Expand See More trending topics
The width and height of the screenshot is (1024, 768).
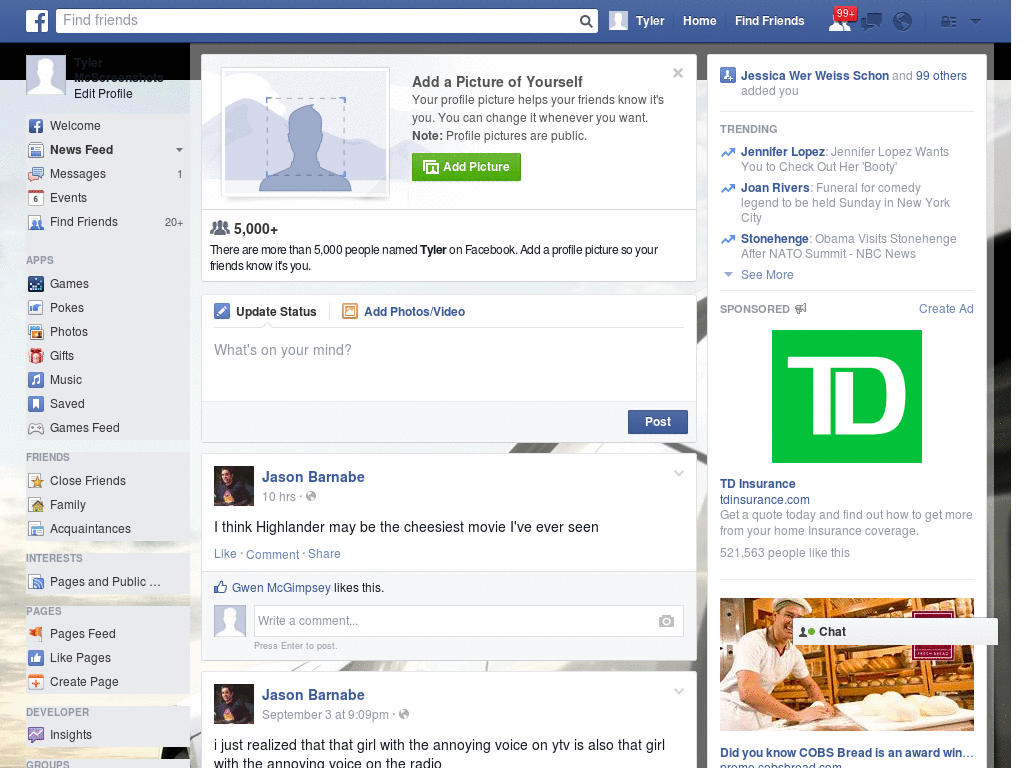767,275
